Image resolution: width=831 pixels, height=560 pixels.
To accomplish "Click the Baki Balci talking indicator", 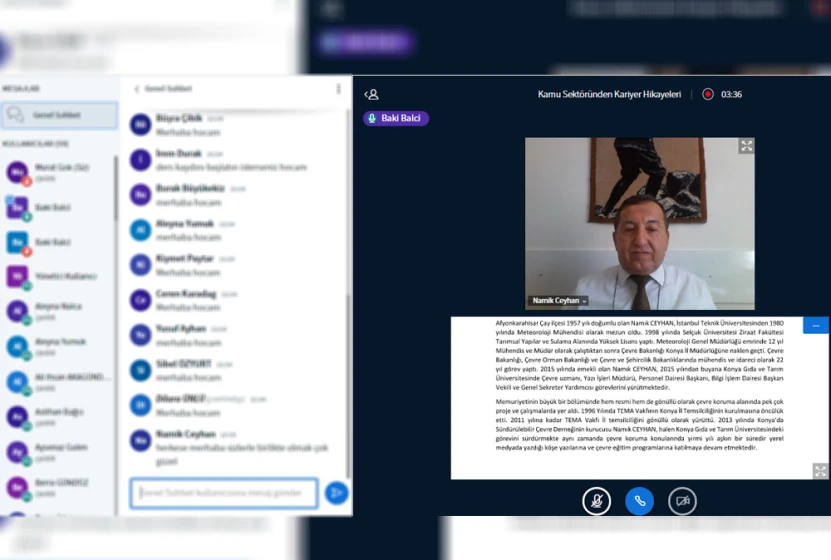I will pos(396,118).
